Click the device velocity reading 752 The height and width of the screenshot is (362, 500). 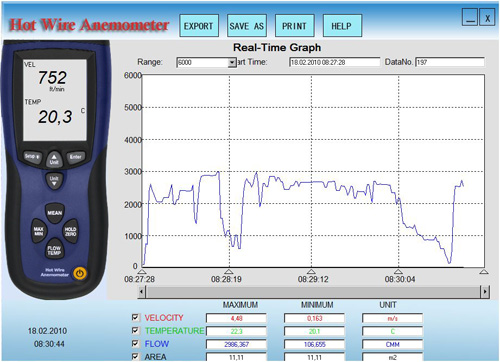coord(52,77)
